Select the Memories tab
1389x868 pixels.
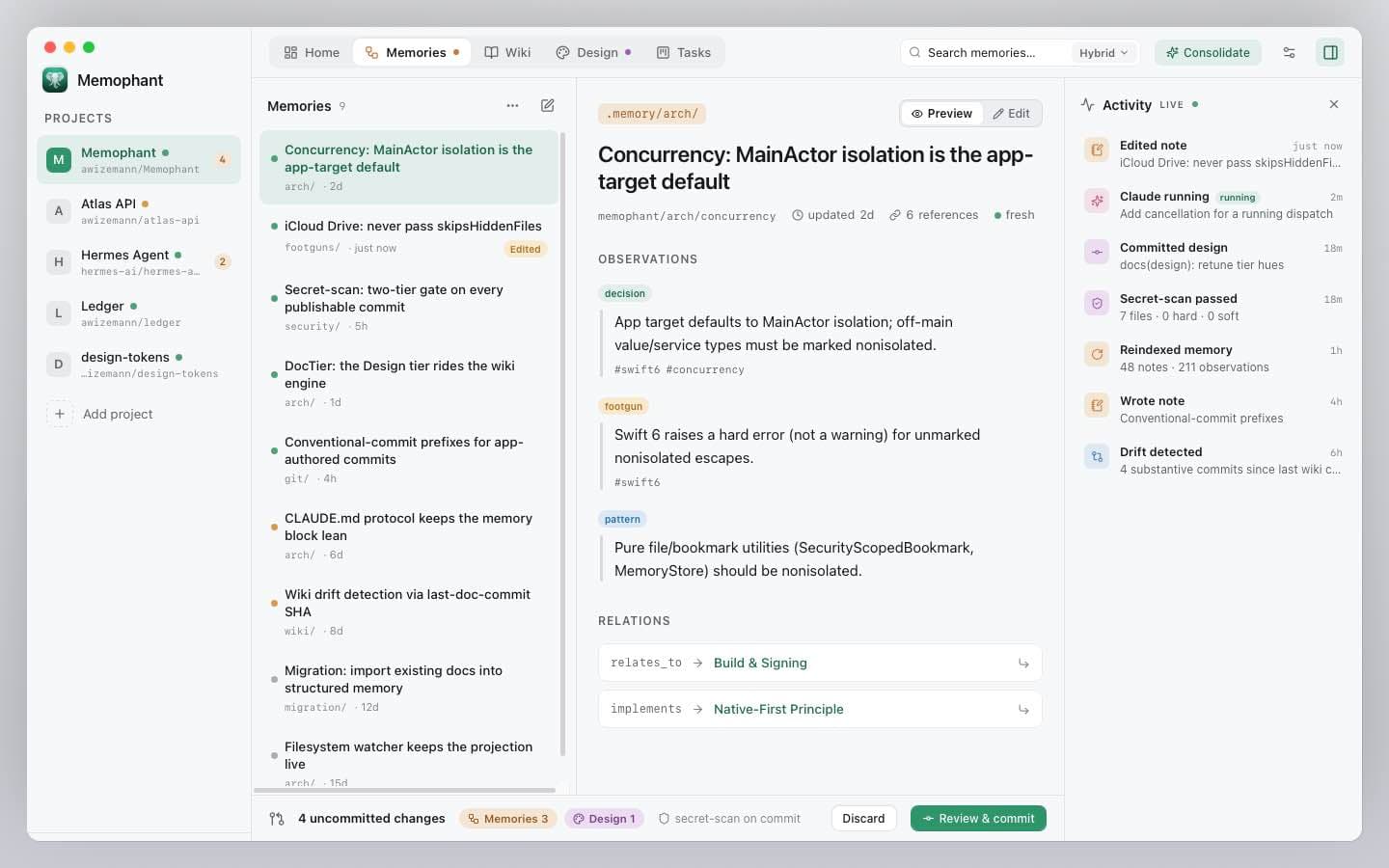412,52
